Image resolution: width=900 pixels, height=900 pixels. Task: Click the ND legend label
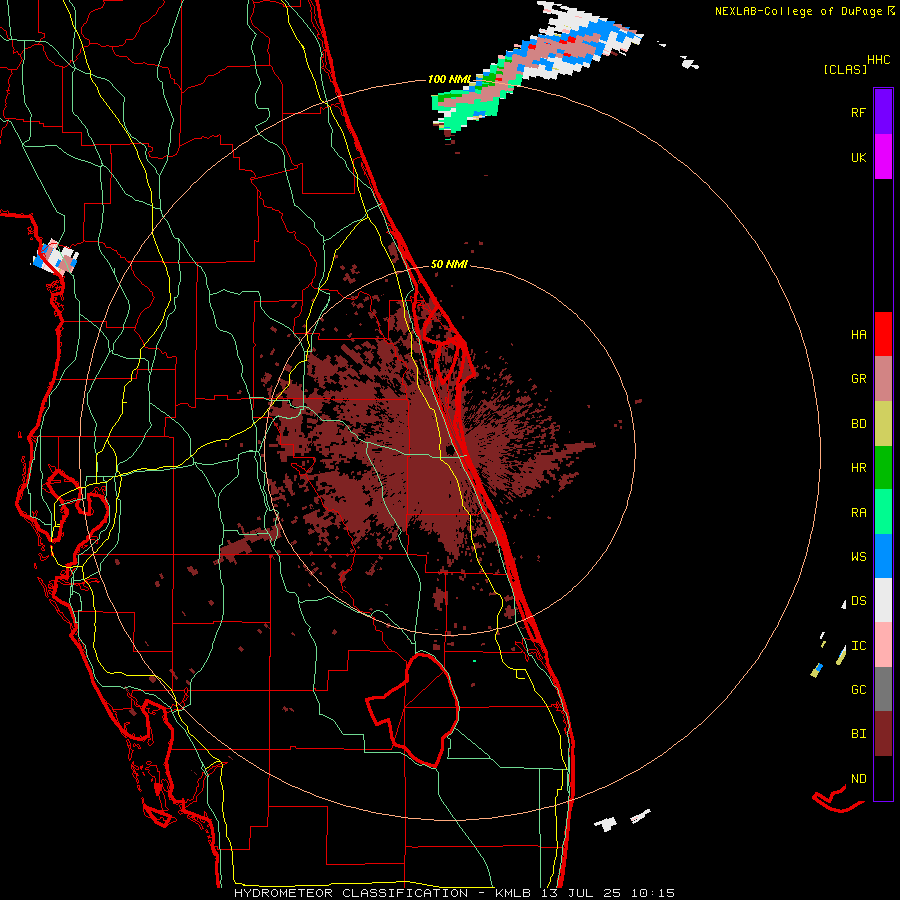pos(858,779)
